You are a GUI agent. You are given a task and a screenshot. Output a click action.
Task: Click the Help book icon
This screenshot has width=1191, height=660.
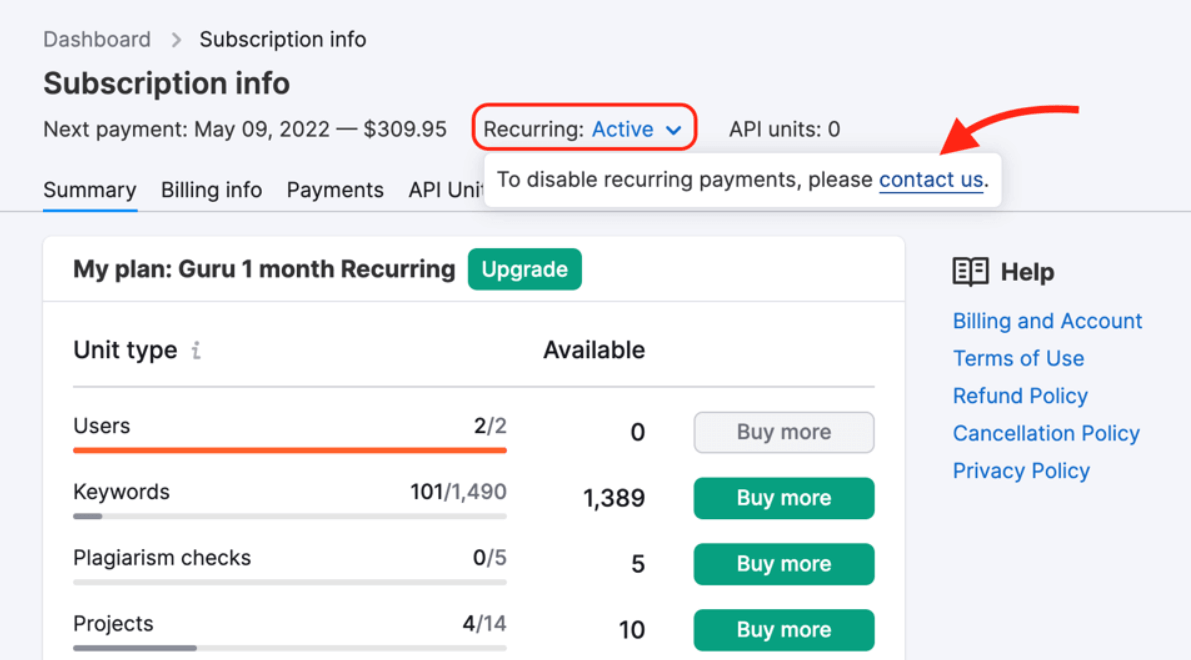pyautogui.click(x=968, y=271)
